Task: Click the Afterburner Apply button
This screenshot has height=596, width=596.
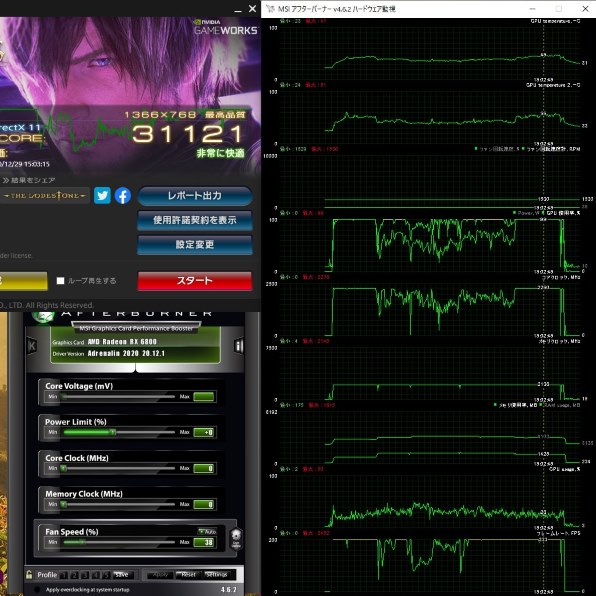Action: point(160,575)
